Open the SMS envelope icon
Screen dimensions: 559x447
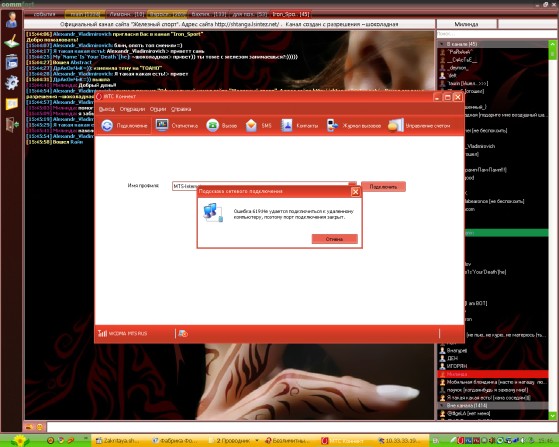tap(251, 125)
